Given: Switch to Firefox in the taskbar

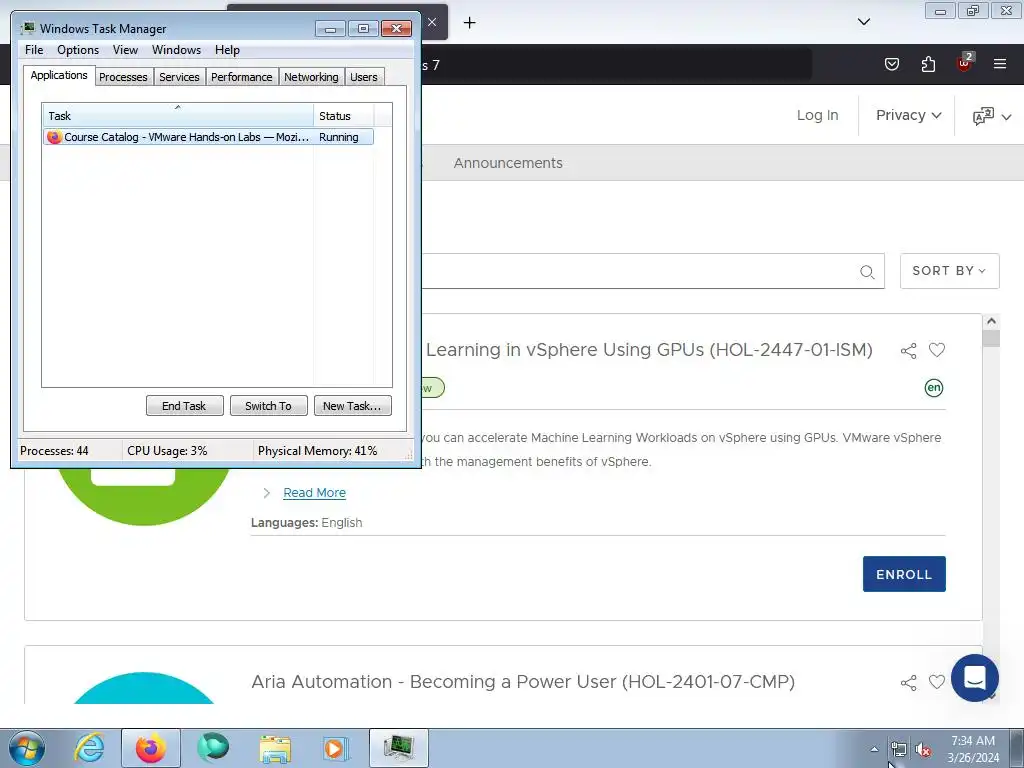Looking at the screenshot, I should pyautogui.click(x=150, y=748).
